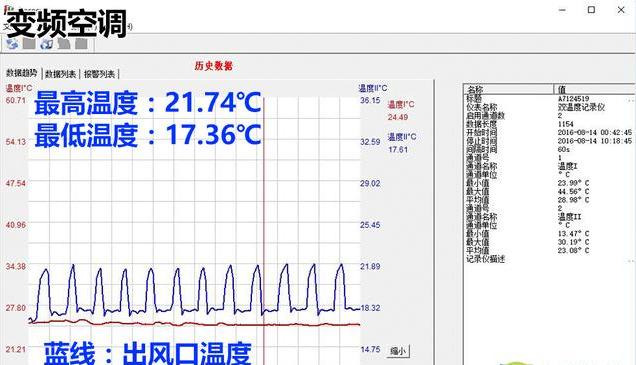
Task: Click the 历史数据 heading
Action: coord(213,66)
